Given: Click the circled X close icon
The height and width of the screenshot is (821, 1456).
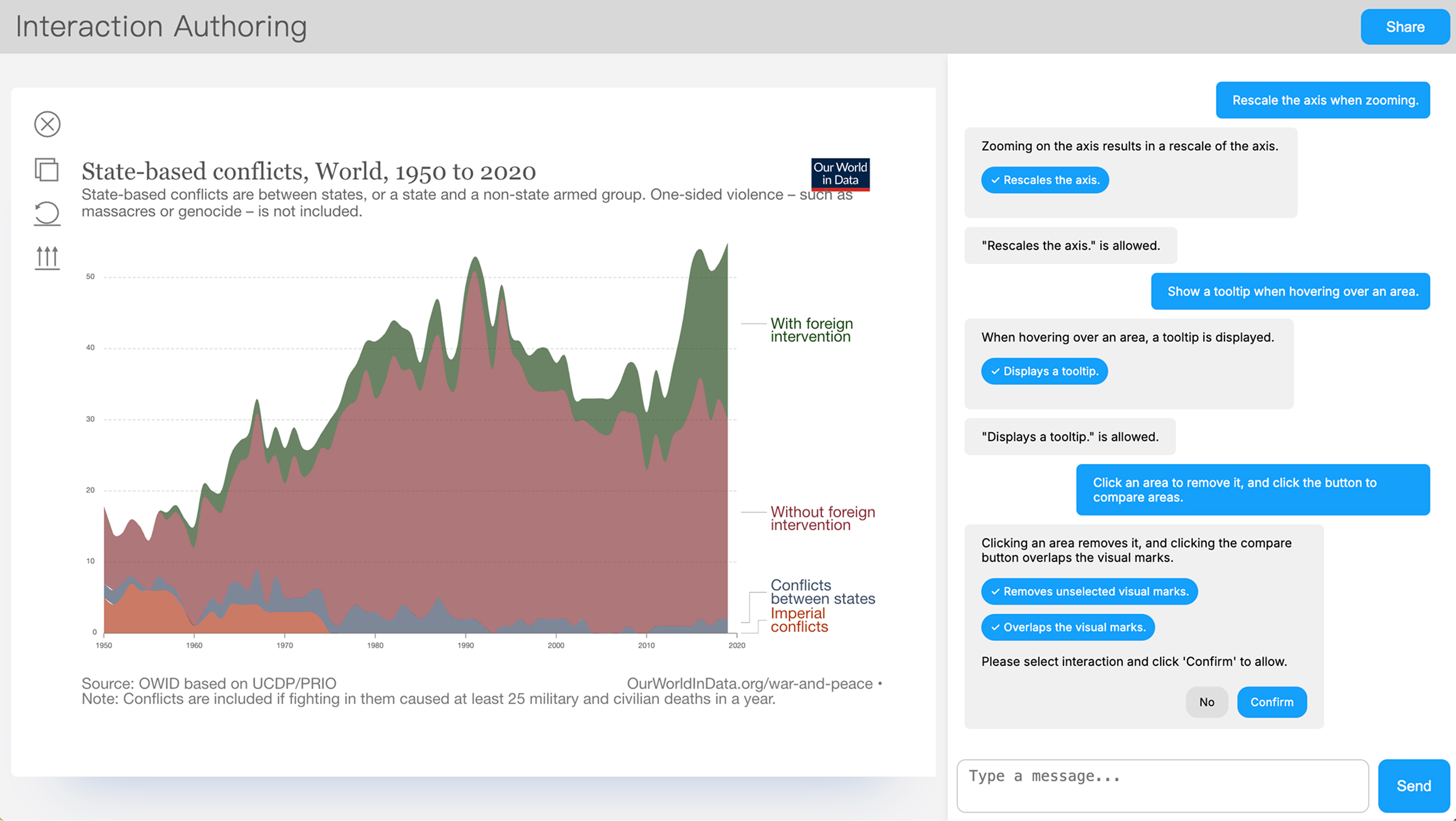Looking at the screenshot, I should (47, 124).
